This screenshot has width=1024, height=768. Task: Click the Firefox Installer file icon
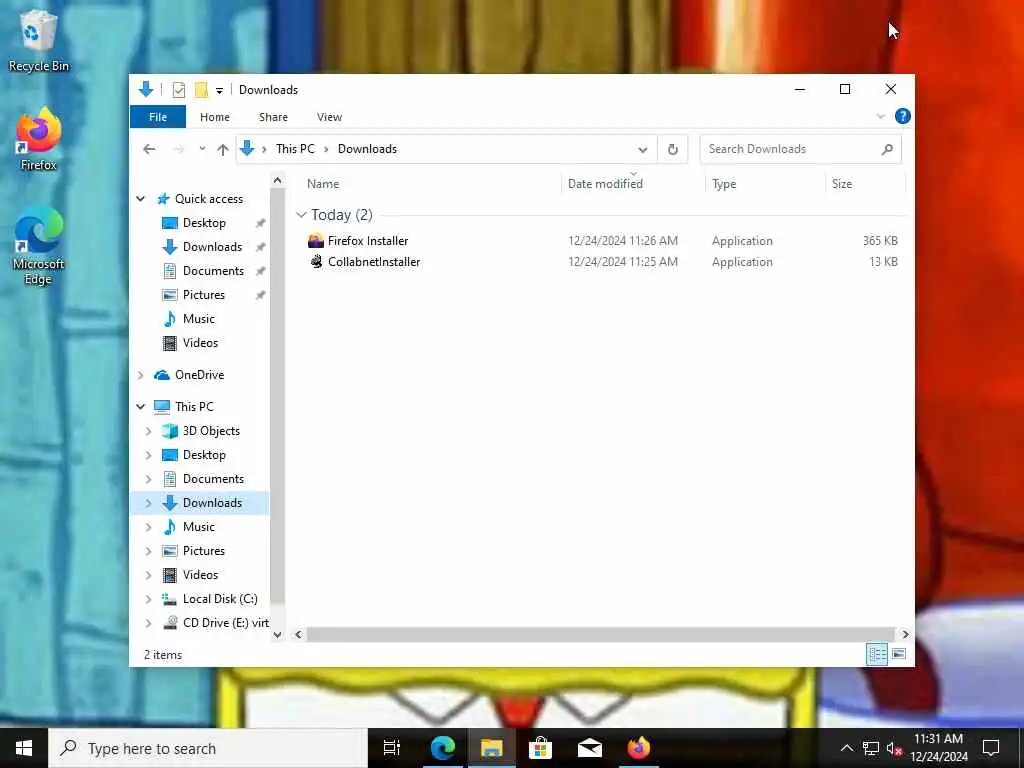[316, 241]
